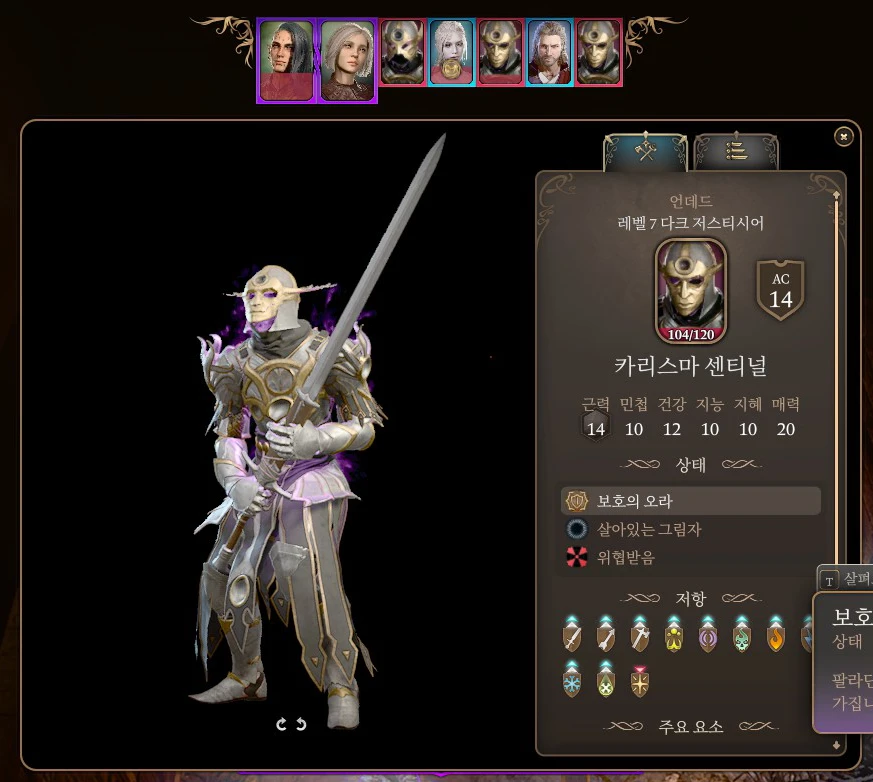Select the white-haired elf portrait with gold medallion
This screenshot has width=873, height=782.
click(452, 52)
